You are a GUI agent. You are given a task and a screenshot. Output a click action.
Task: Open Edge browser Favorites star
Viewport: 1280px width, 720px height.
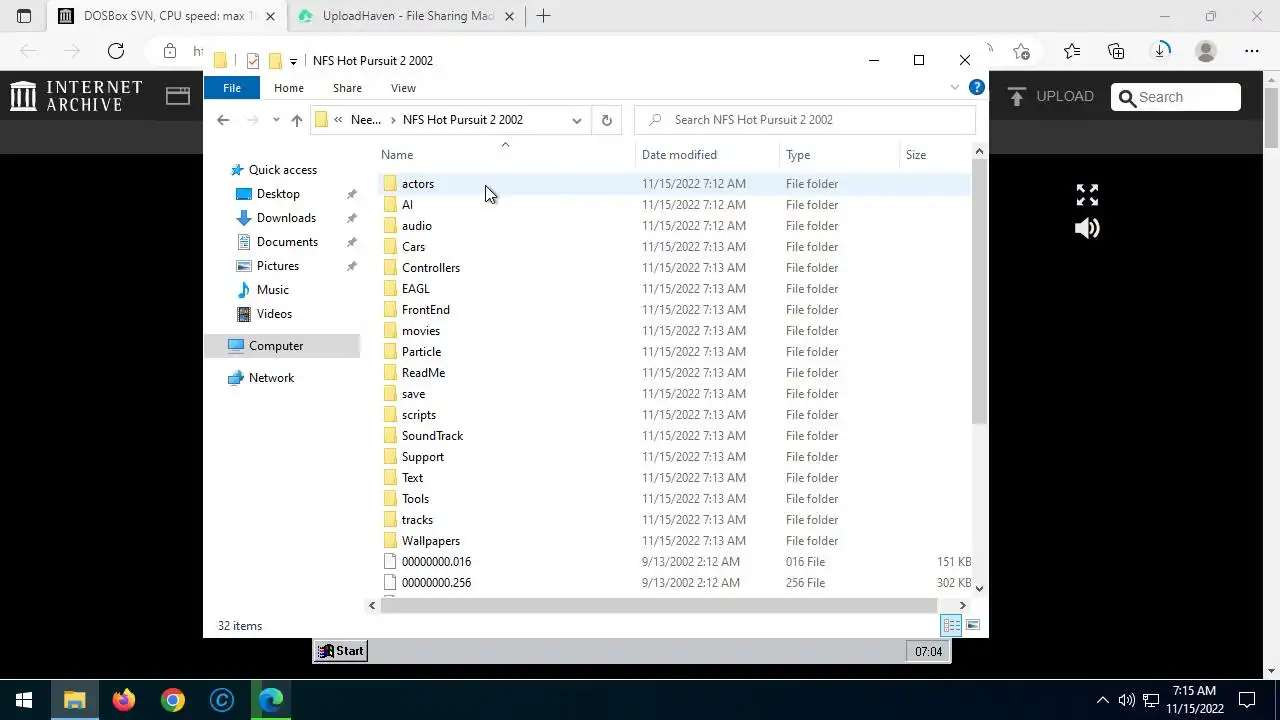tap(1072, 51)
